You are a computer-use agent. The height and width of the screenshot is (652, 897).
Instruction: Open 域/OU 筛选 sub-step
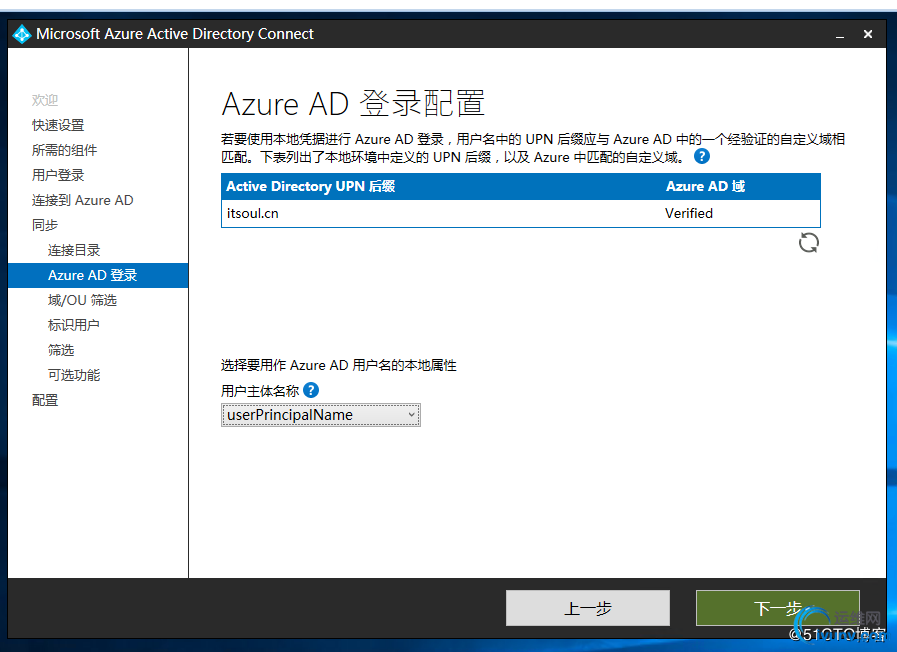(82, 300)
